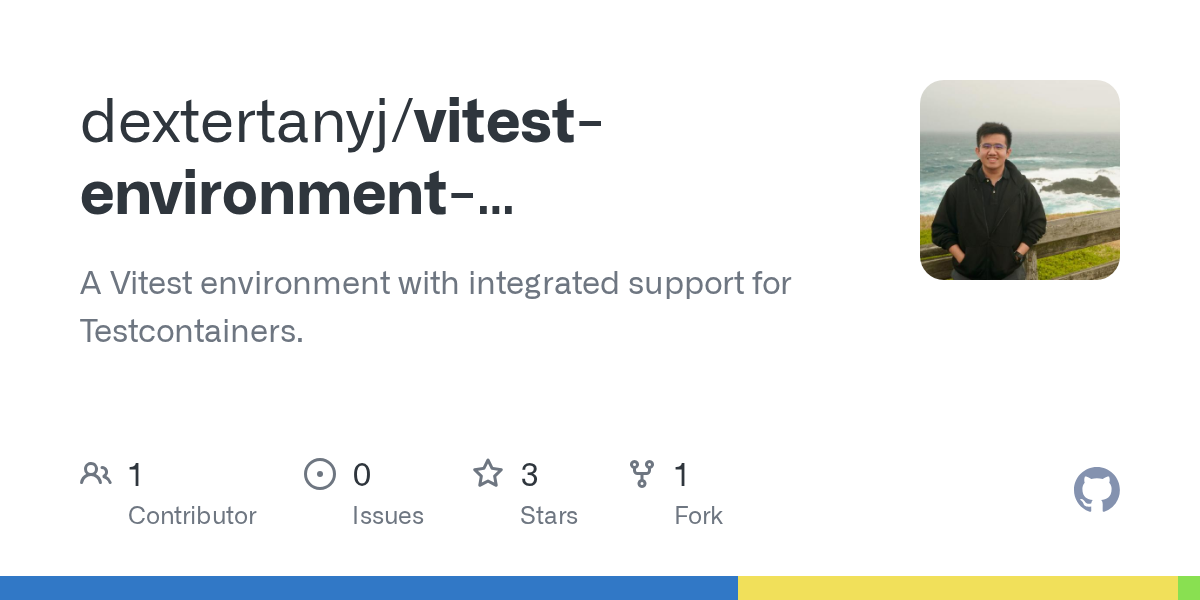Click the green language bar segment
1200x600 pixels.
pos(1188,588)
